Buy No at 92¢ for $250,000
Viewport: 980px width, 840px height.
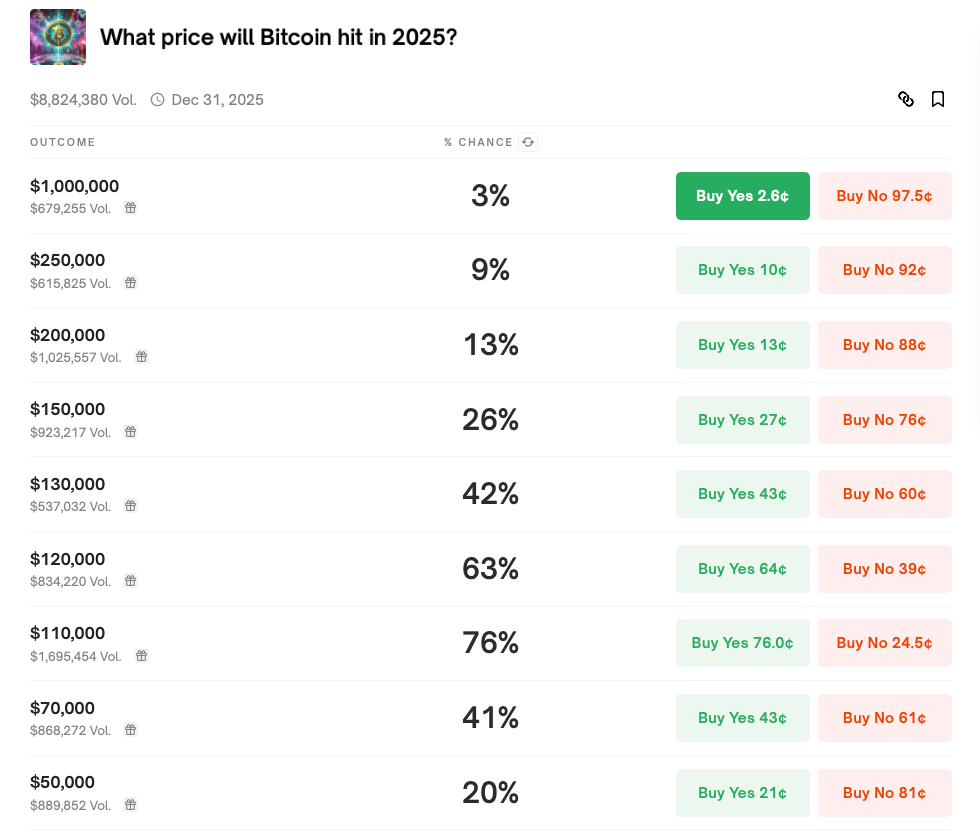point(884,270)
